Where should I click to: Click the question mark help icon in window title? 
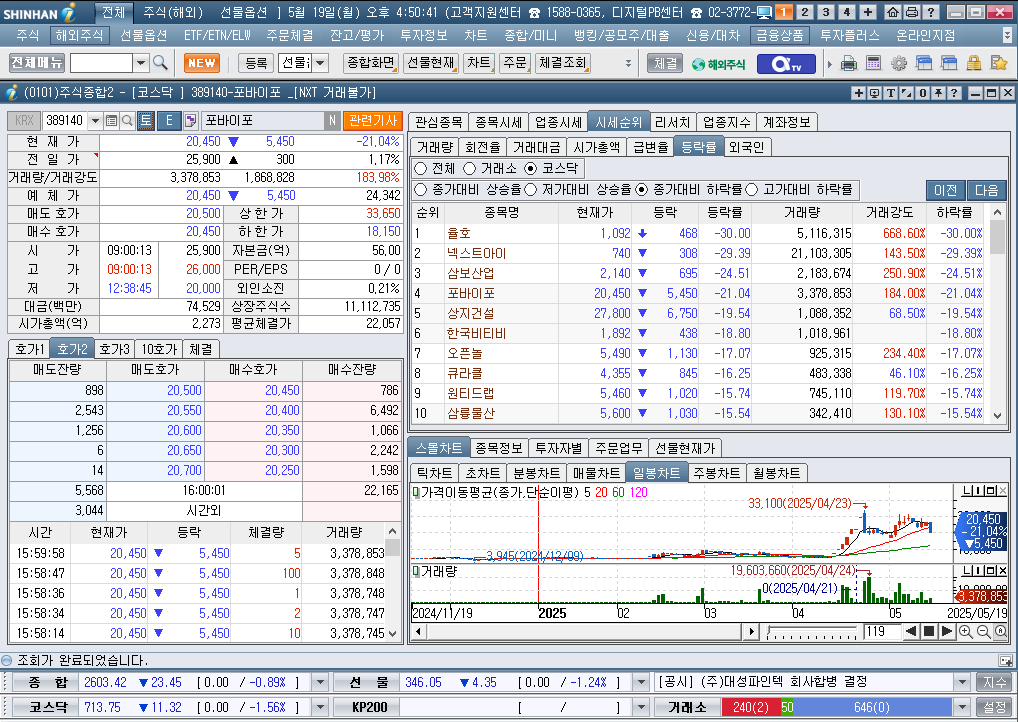point(954,93)
